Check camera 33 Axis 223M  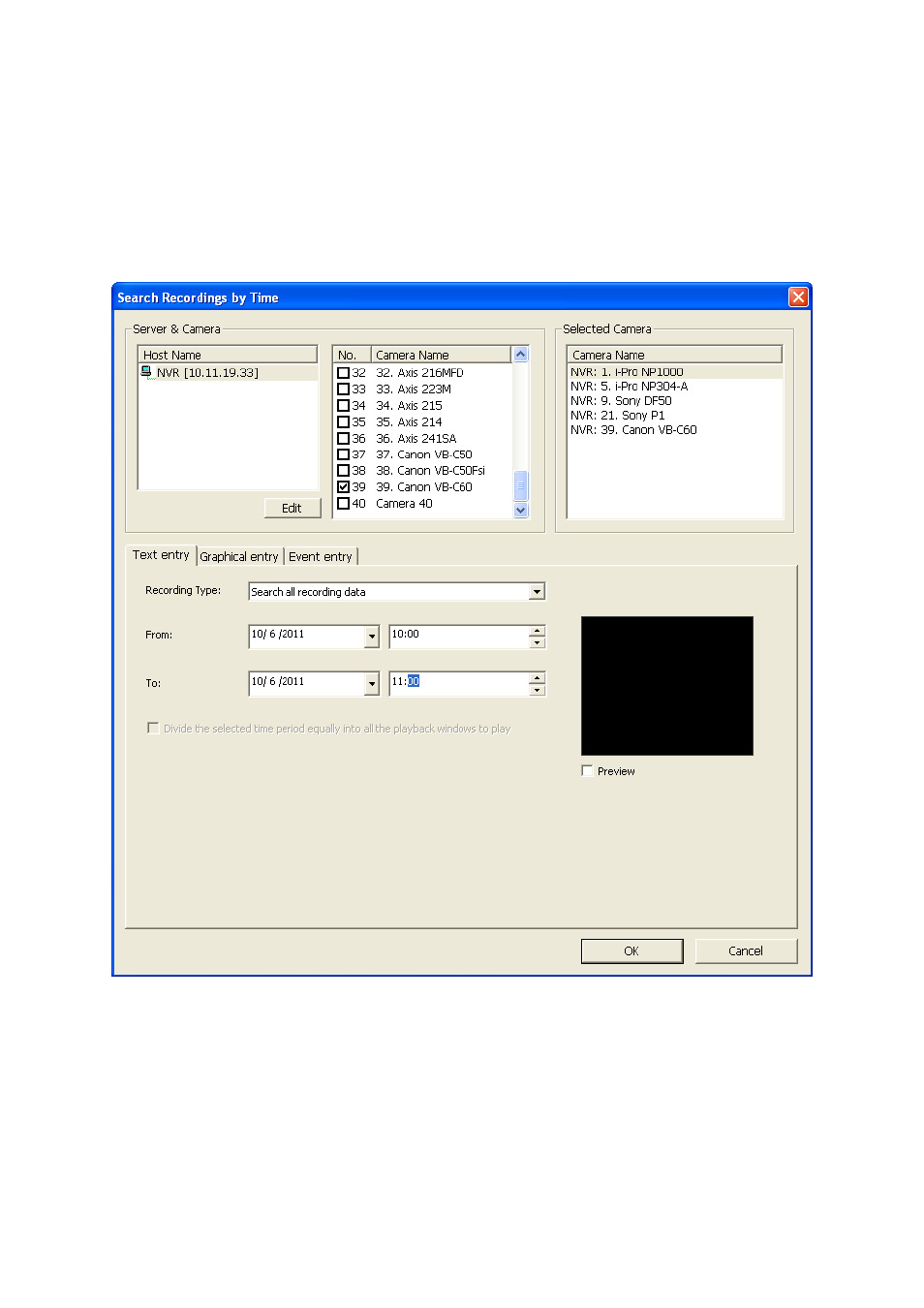coord(343,389)
